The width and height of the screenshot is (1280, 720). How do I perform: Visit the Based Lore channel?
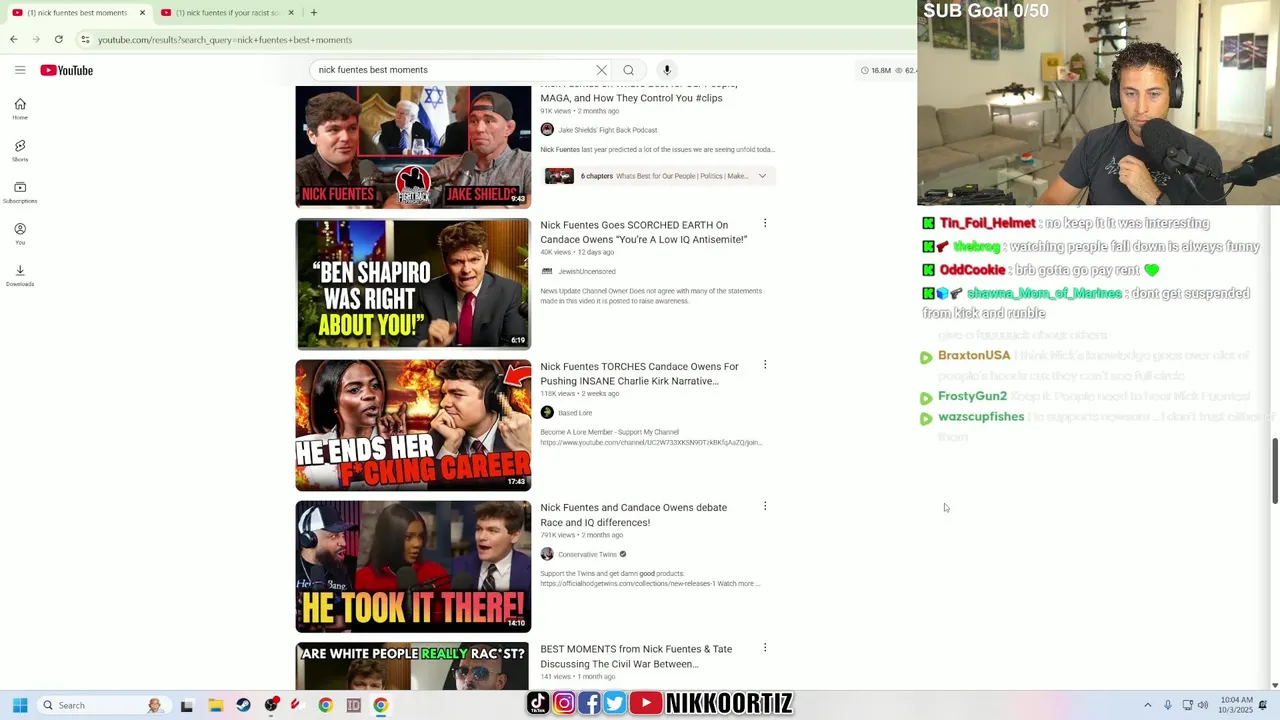(x=575, y=413)
